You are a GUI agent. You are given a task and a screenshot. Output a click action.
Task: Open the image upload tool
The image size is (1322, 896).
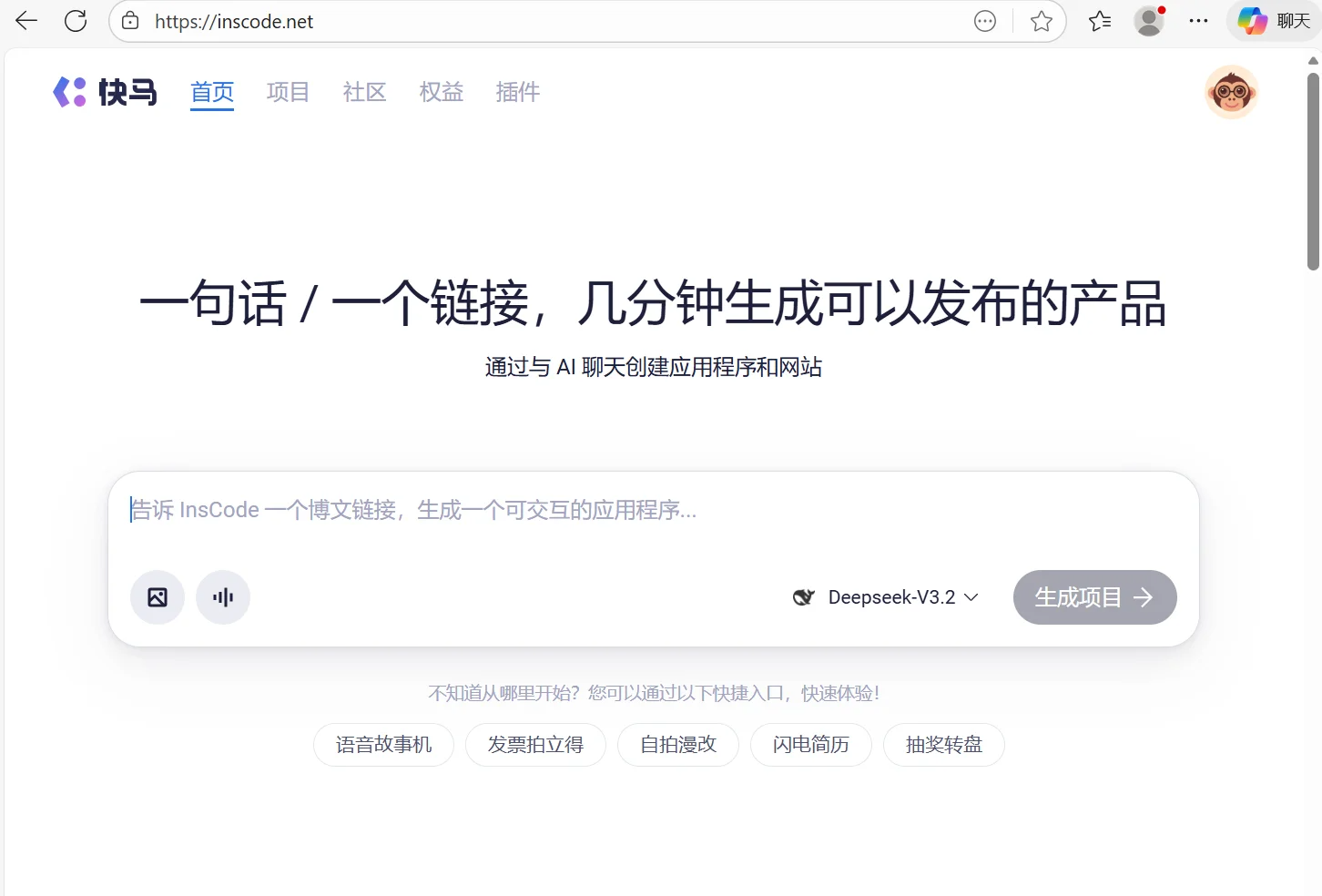pos(157,597)
